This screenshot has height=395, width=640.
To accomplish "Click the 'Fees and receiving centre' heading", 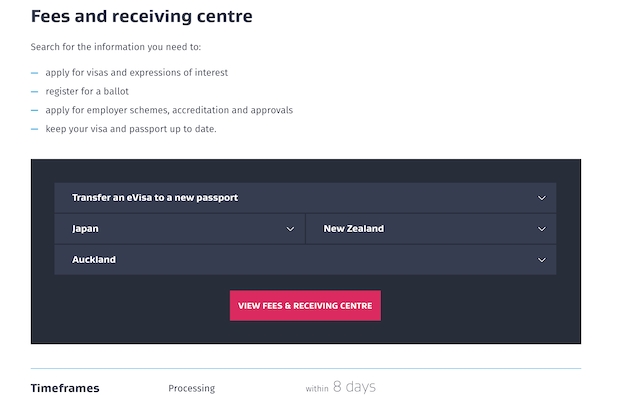I will [x=142, y=16].
